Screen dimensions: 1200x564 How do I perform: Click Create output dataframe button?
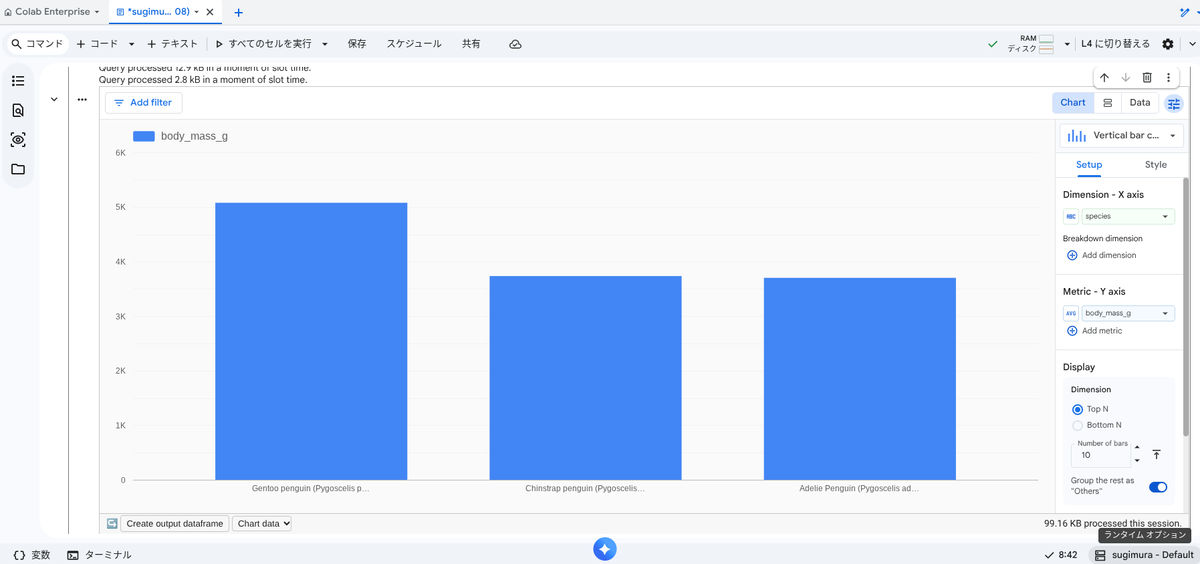tap(175, 523)
